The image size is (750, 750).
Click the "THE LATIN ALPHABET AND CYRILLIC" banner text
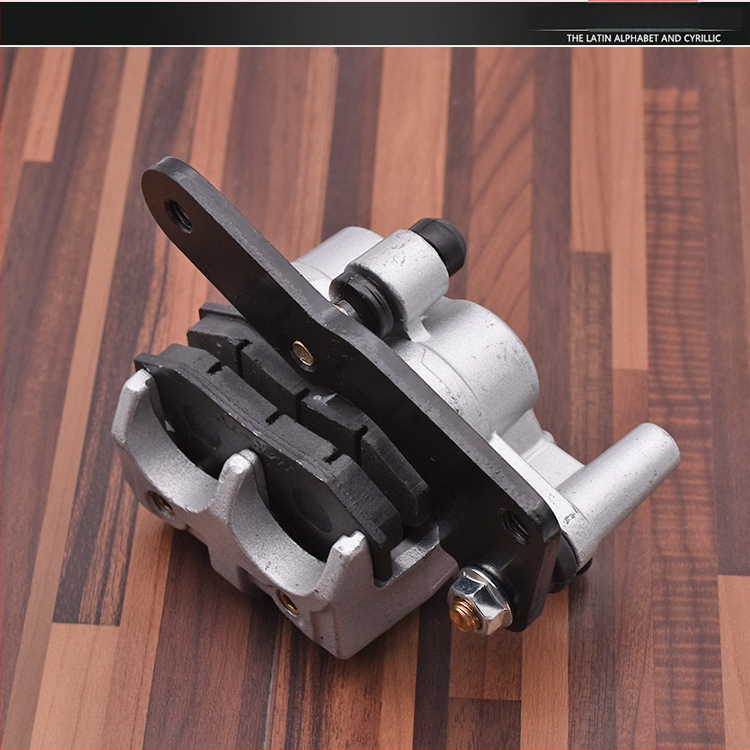643,38
